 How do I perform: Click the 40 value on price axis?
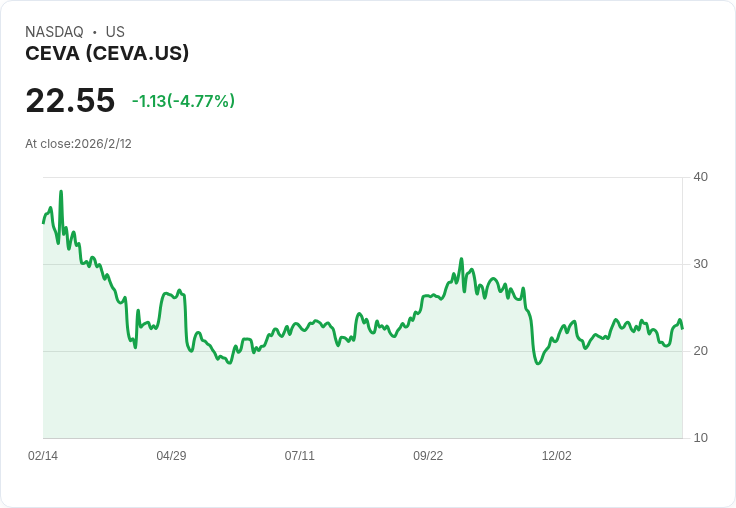point(700,177)
